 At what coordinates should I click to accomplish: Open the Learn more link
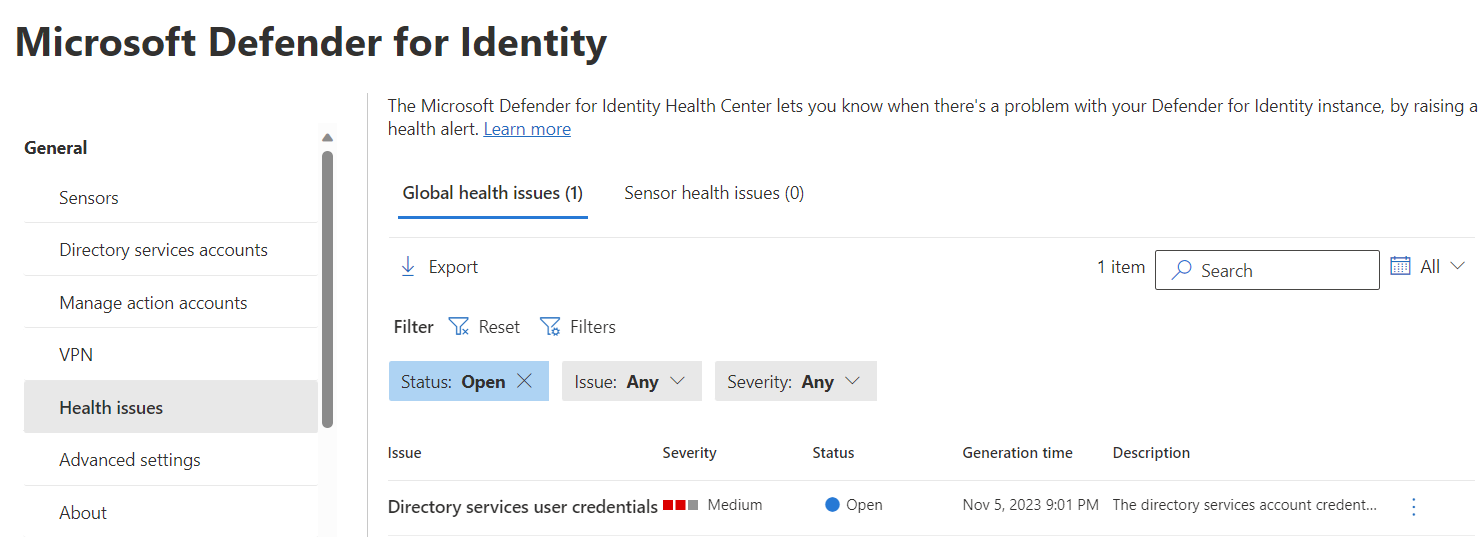coord(527,129)
